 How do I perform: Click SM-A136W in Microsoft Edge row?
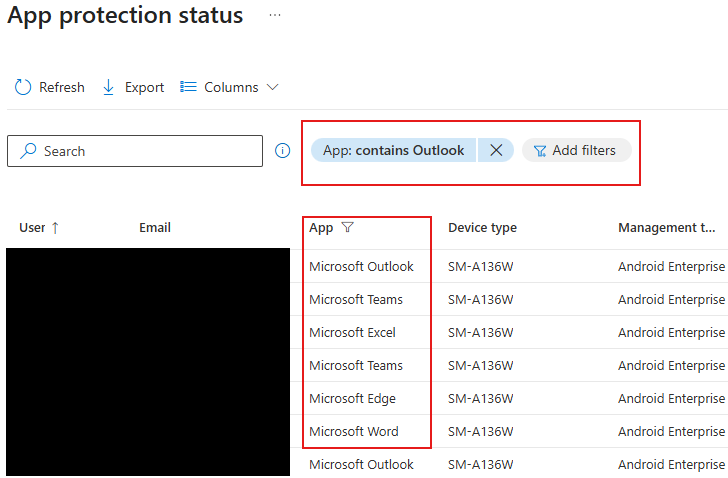click(481, 399)
